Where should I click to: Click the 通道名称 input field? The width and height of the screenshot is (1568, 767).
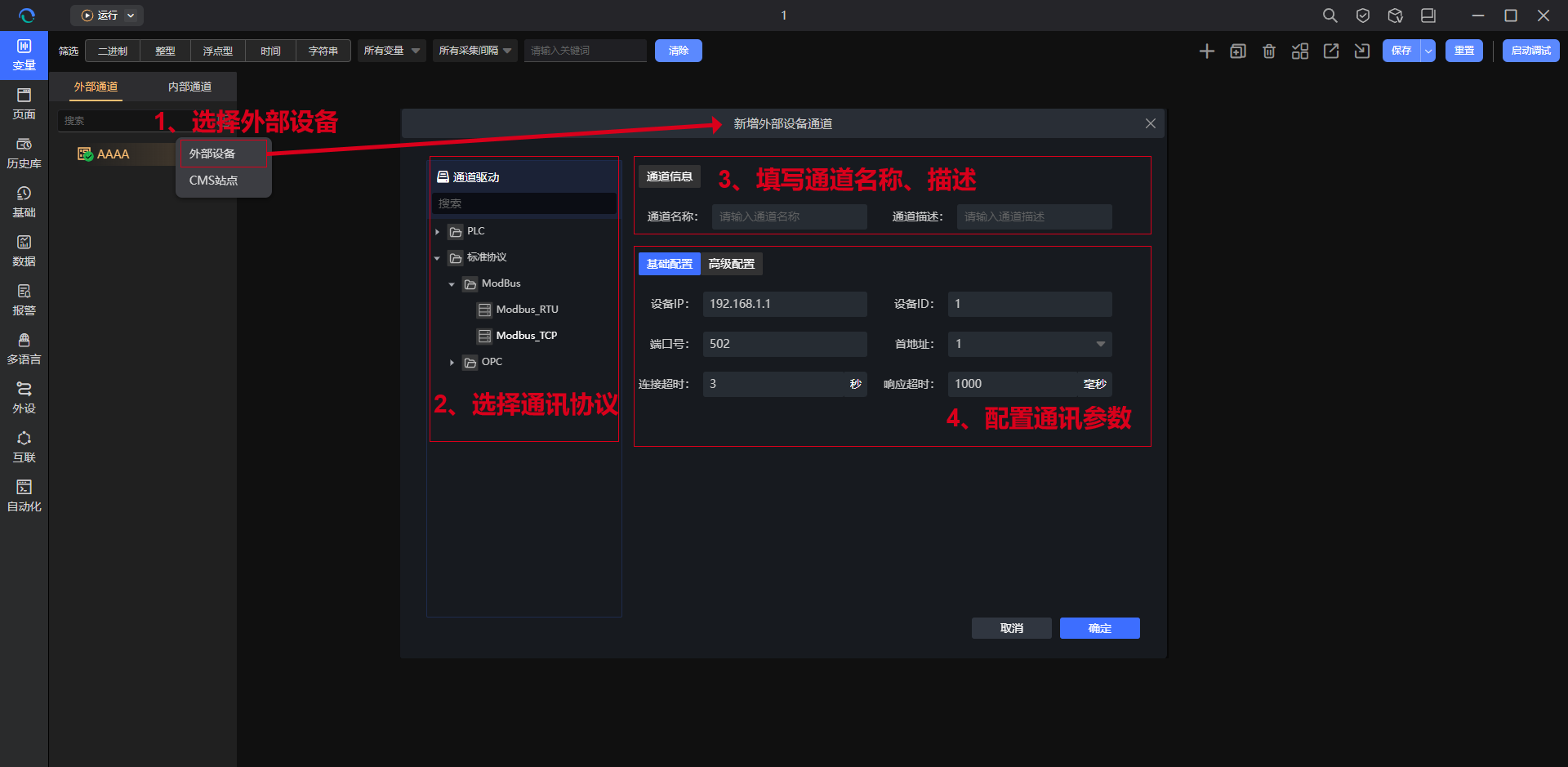[789, 216]
